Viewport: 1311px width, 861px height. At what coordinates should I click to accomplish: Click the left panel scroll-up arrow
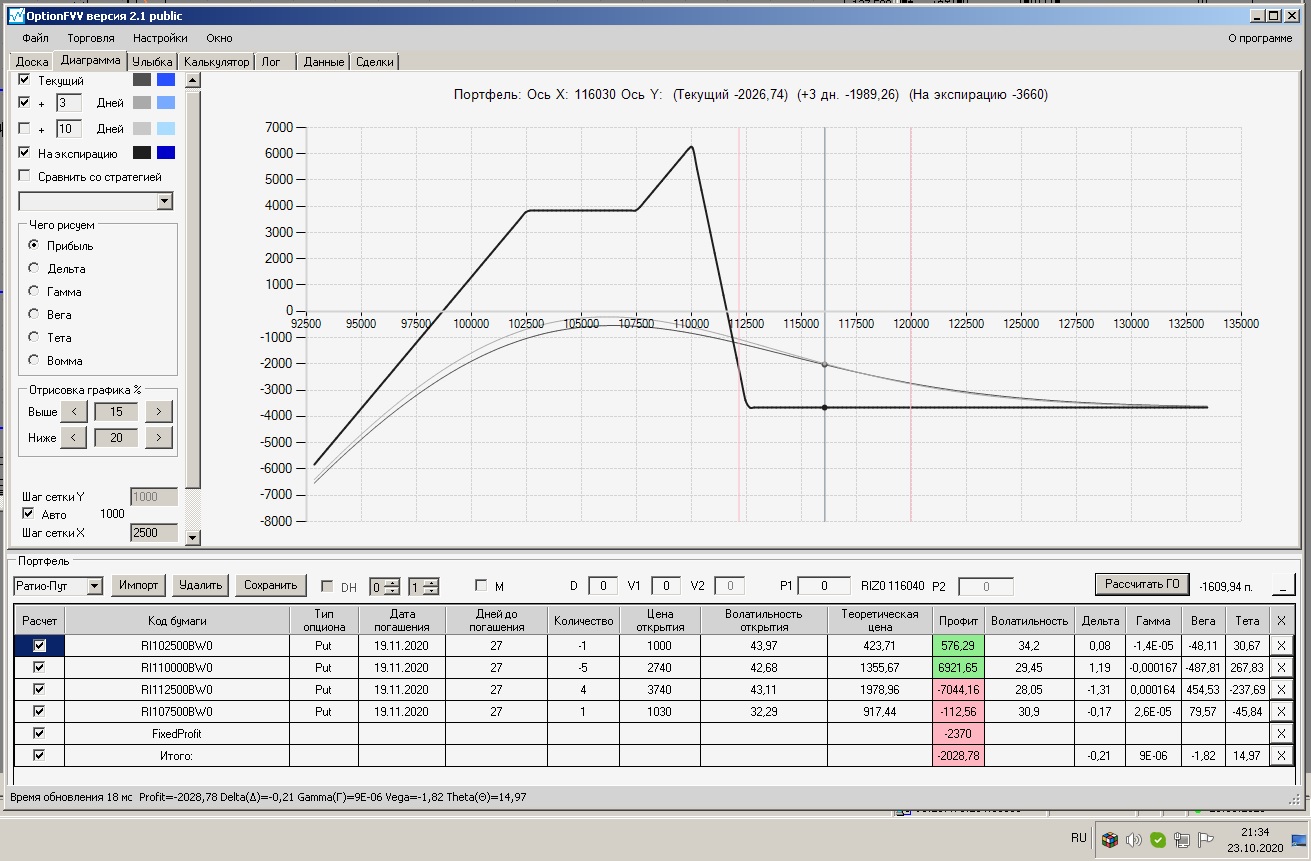(193, 80)
